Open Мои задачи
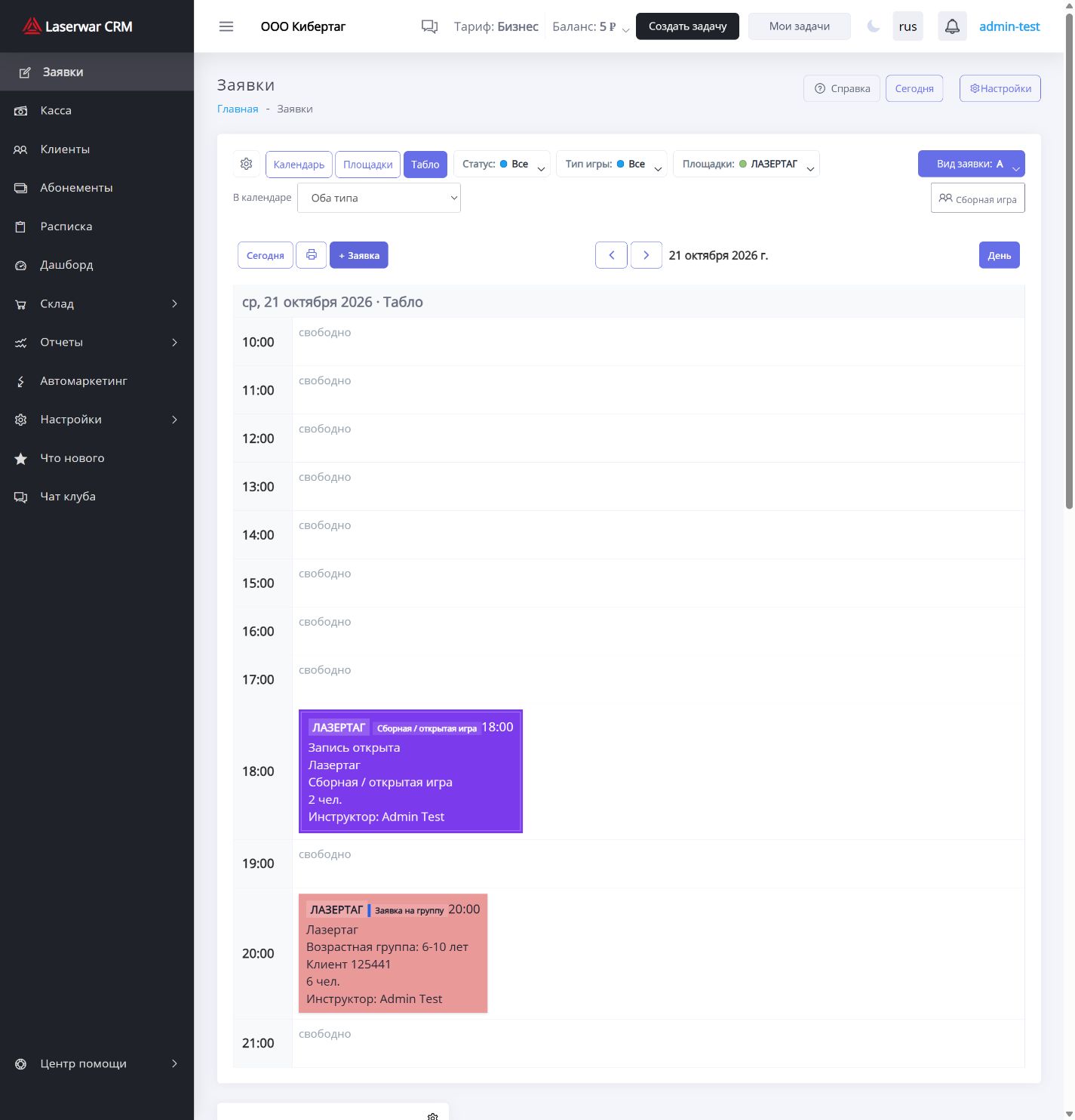 pos(799,26)
